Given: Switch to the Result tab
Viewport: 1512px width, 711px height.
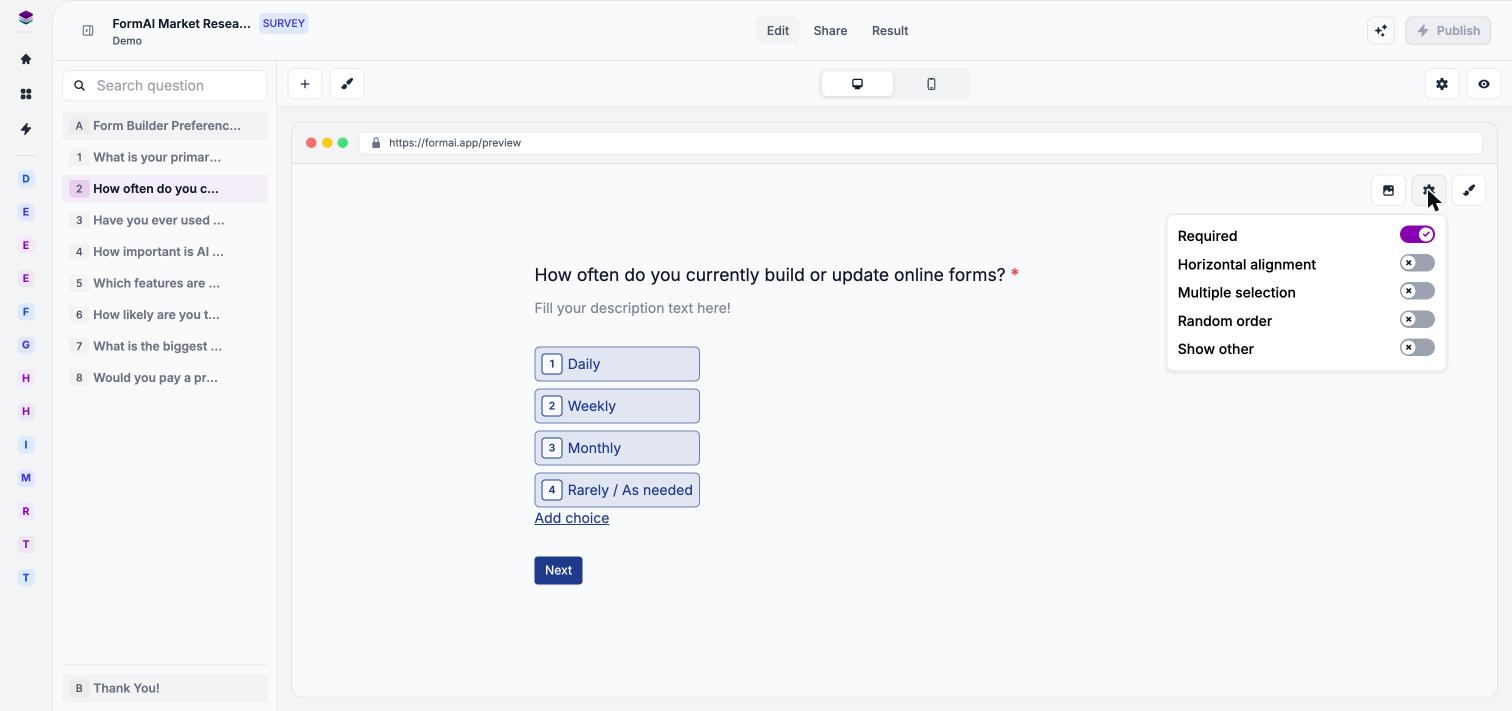Looking at the screenshot, I should (890, 31).
